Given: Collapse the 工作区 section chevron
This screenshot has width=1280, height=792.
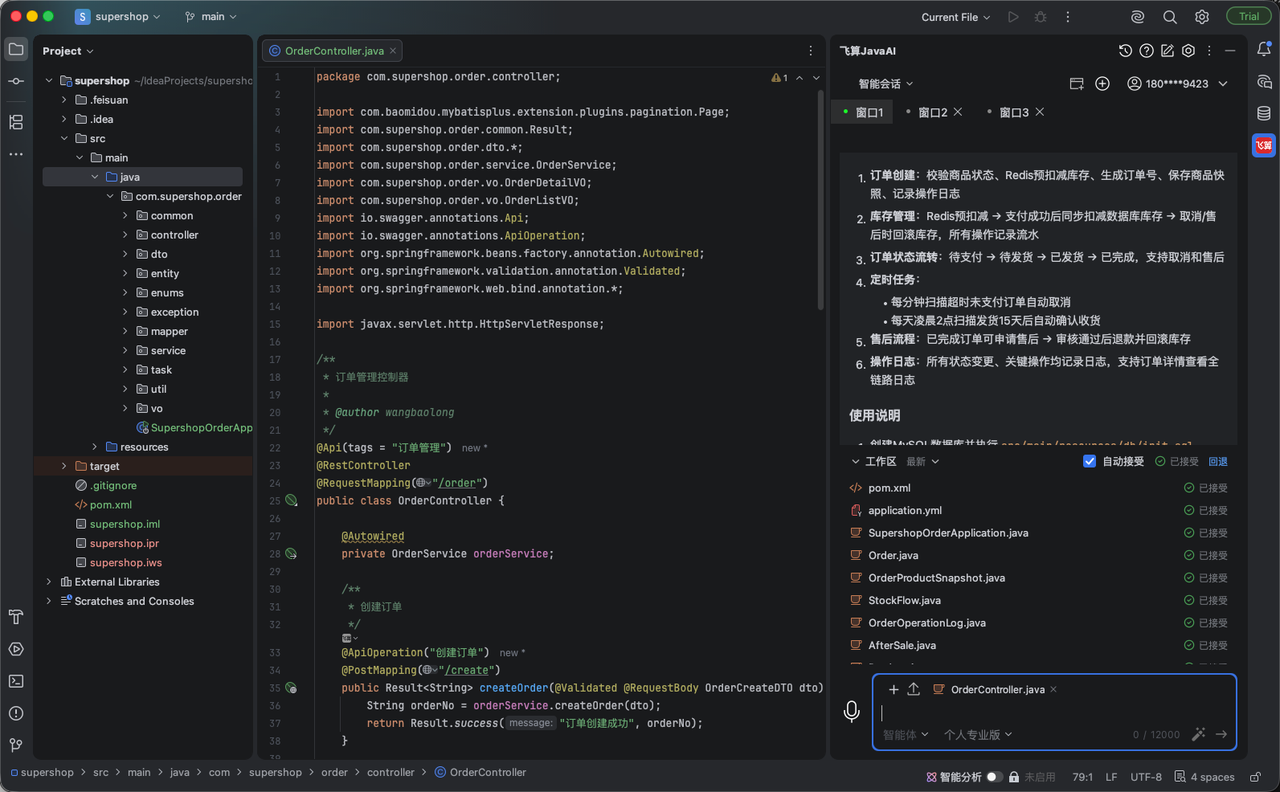Looking at the screenshot, I should point(855,461).
